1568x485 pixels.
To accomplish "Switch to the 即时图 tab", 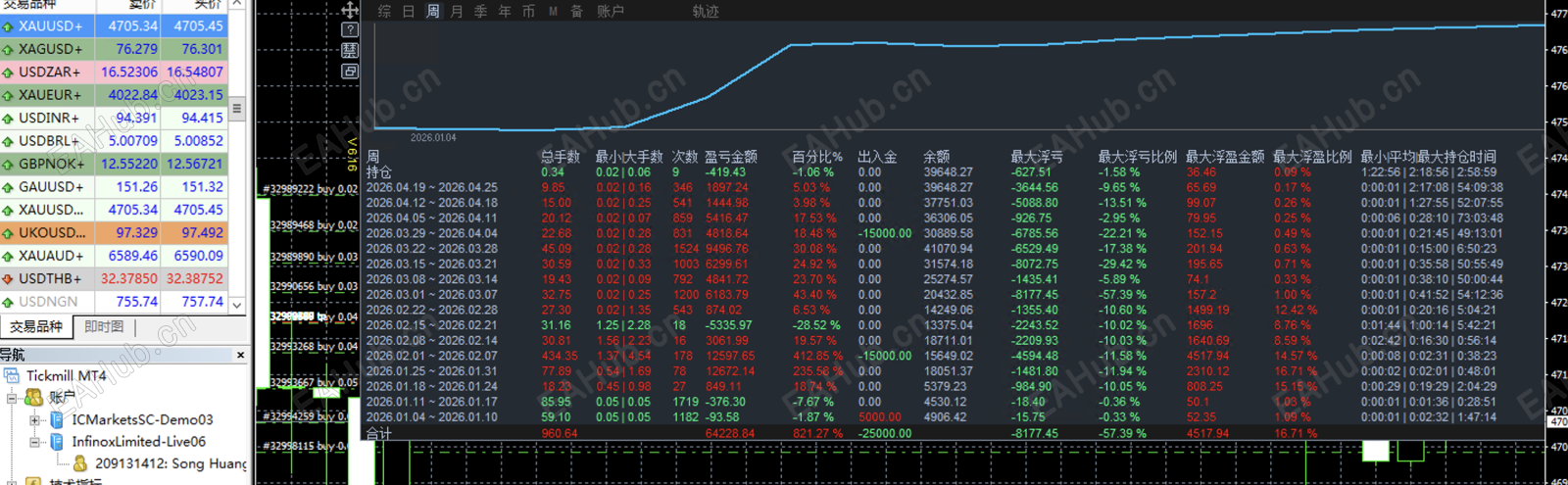I will 104,326.
